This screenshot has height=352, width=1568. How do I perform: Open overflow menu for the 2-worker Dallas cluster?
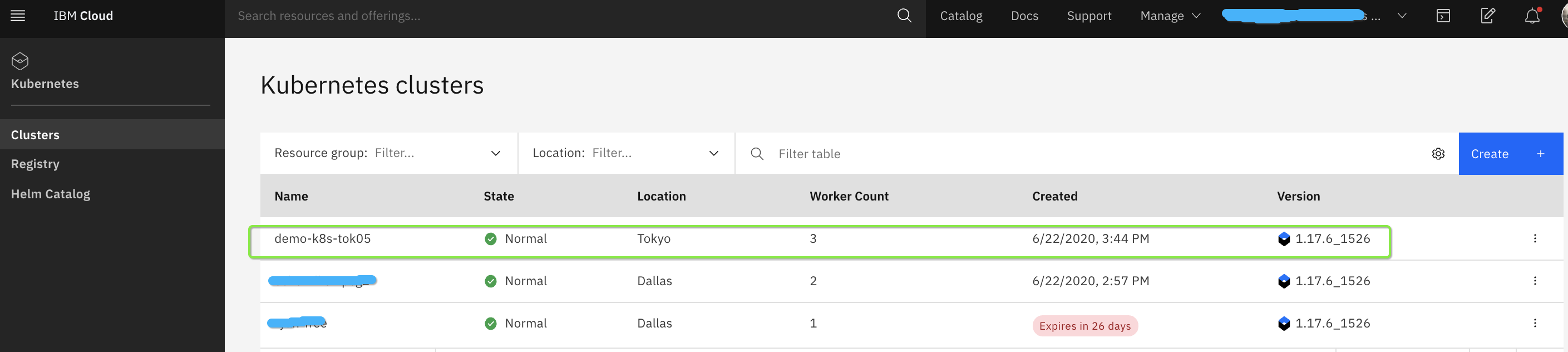point(1535,281)
